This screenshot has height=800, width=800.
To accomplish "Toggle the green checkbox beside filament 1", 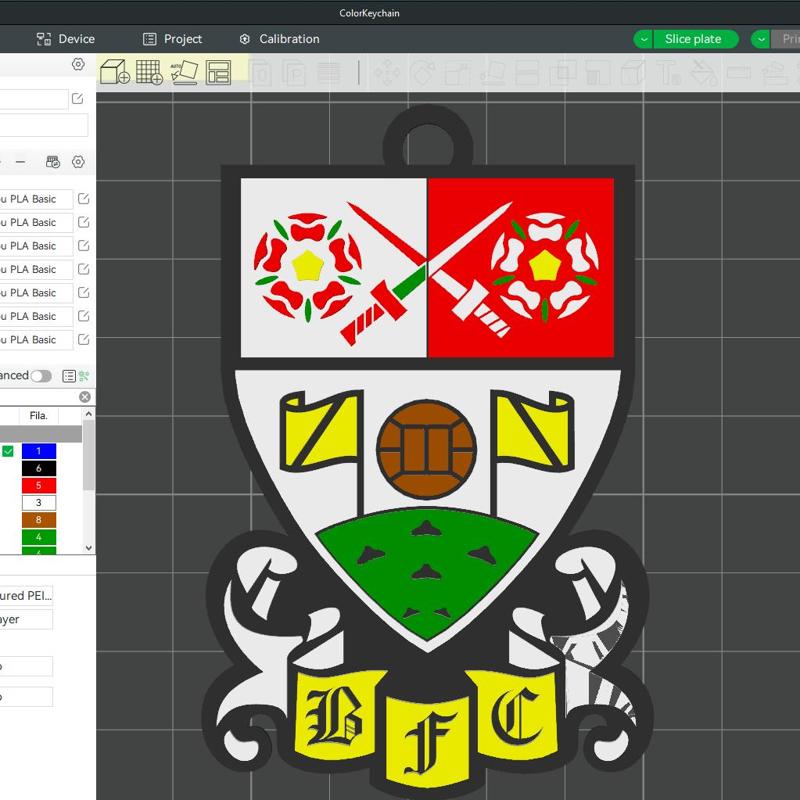I will (8, 452).
